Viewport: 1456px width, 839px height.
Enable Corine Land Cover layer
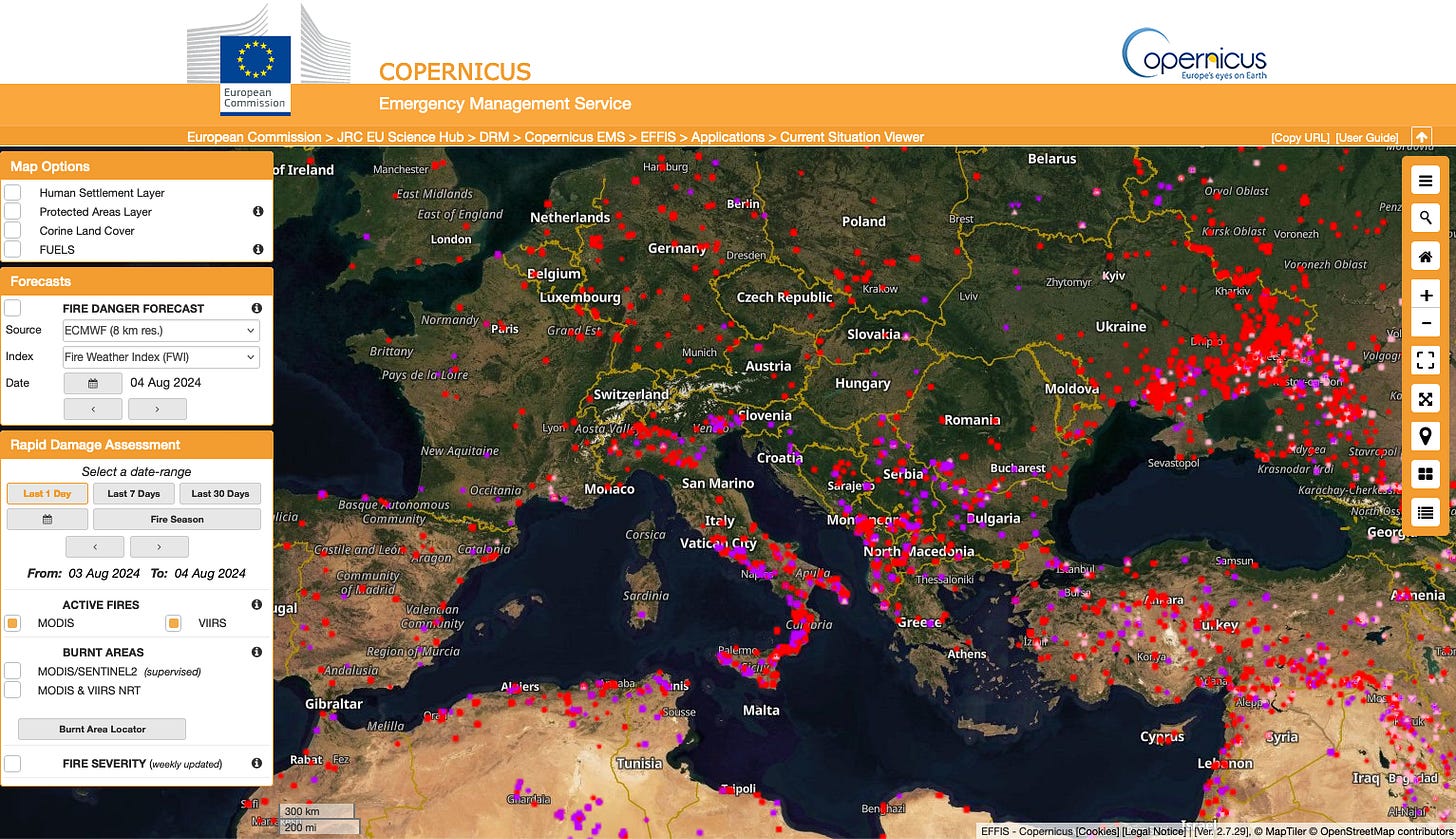[x=13, y=230]
